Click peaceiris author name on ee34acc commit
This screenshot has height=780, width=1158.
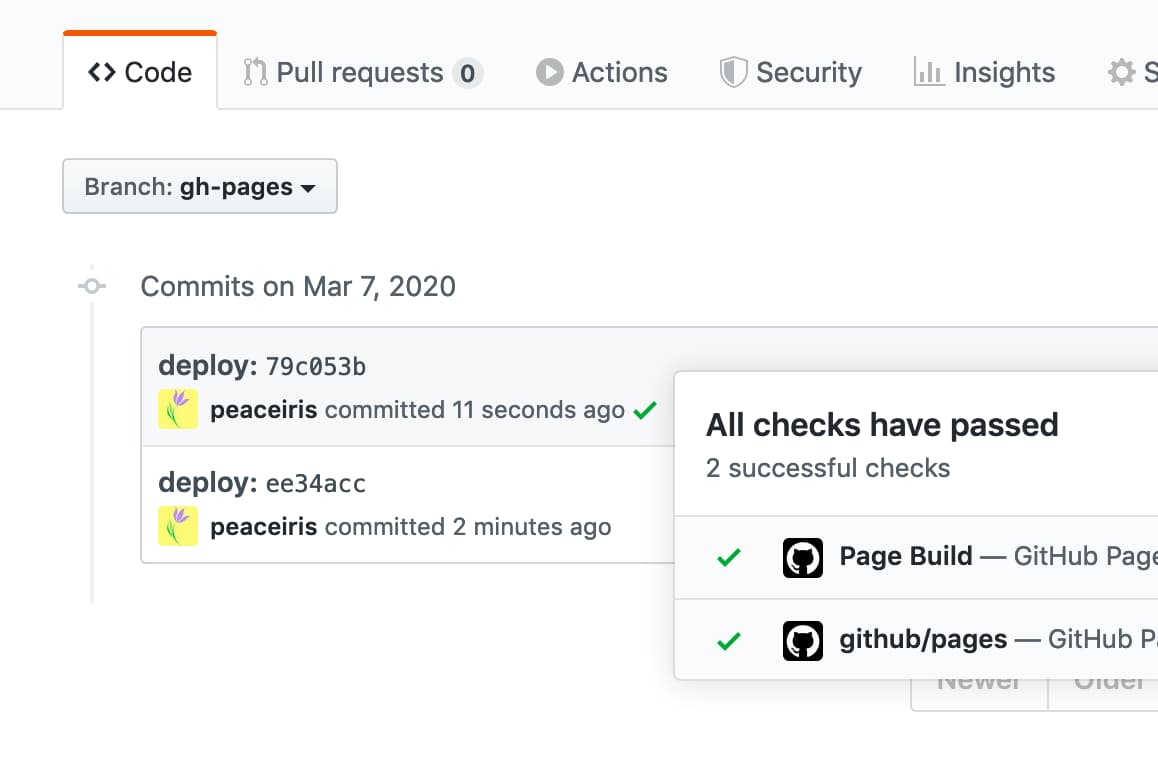click(x=263, y=527)
